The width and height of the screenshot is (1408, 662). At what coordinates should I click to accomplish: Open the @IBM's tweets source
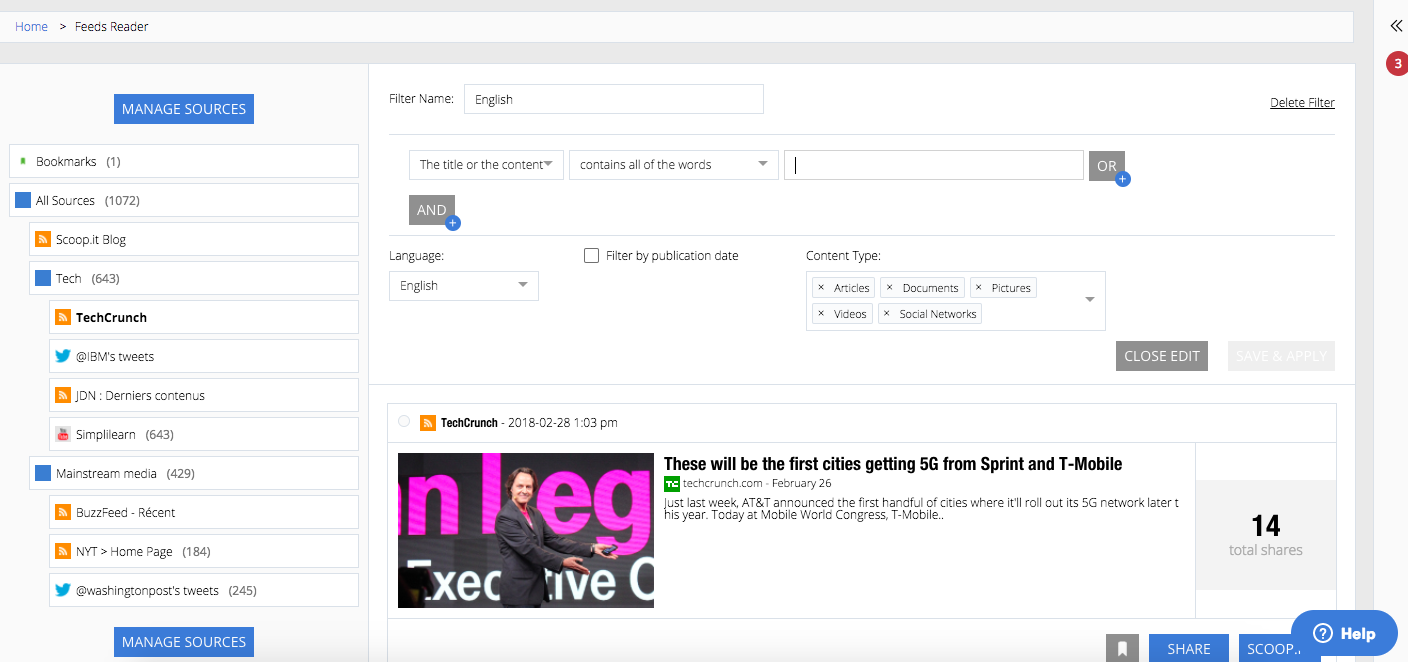tap(204, 357)
